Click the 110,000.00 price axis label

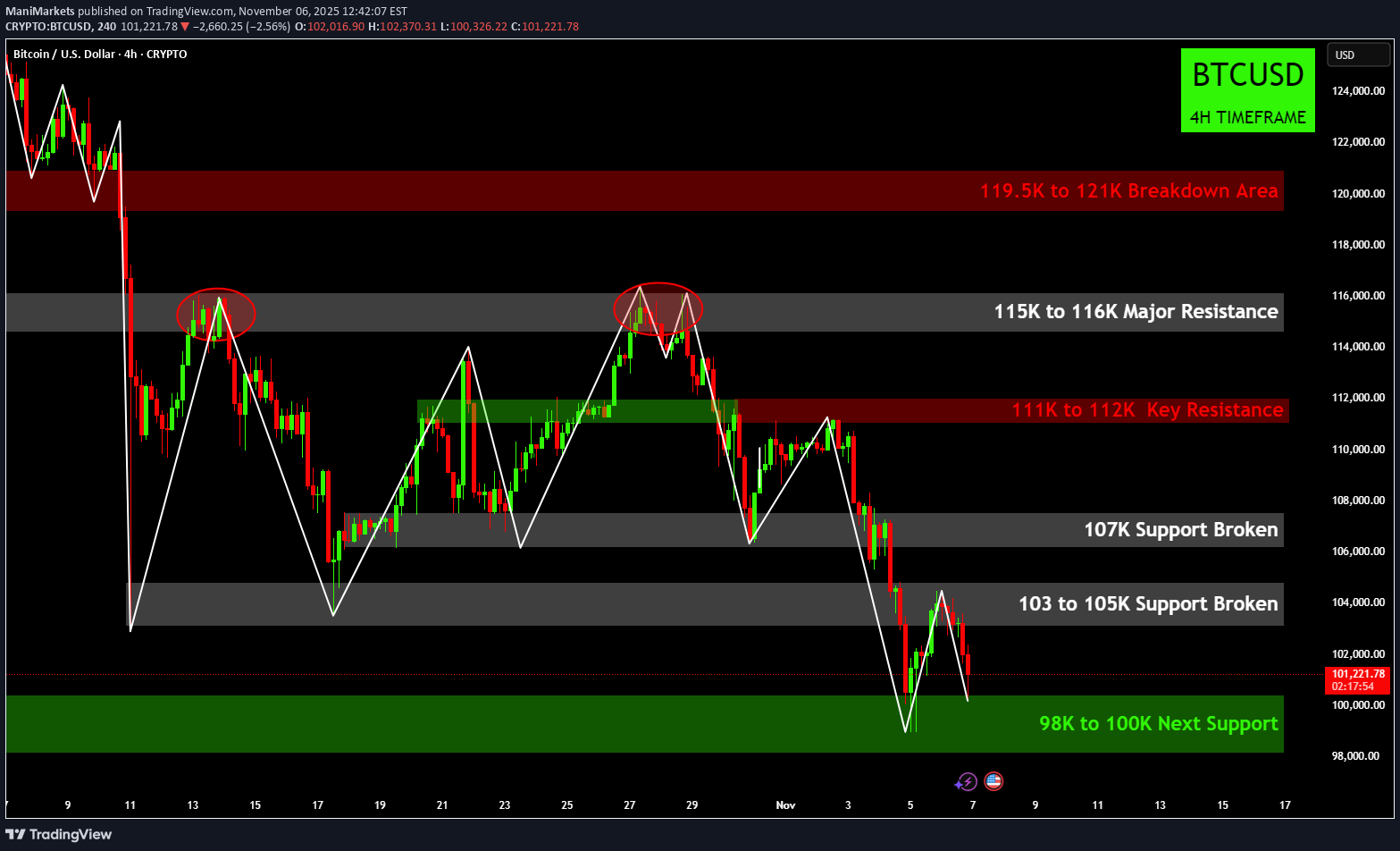tap(1358, 450)
